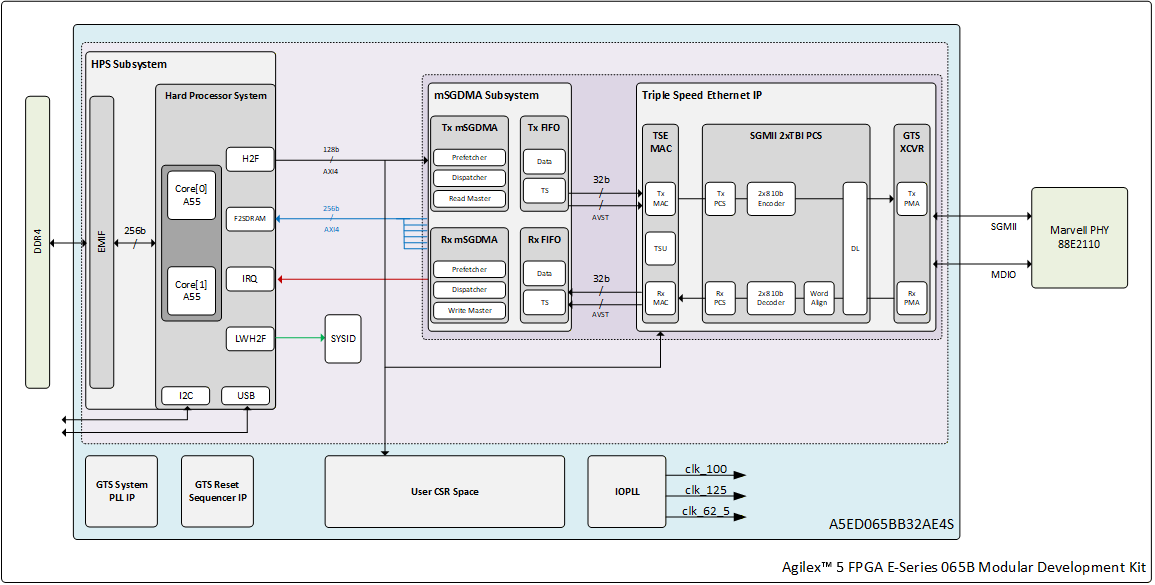1155x585 pixels.
Task: Click the blue 256b AXI4 label
Action: (x=331, y=219)
